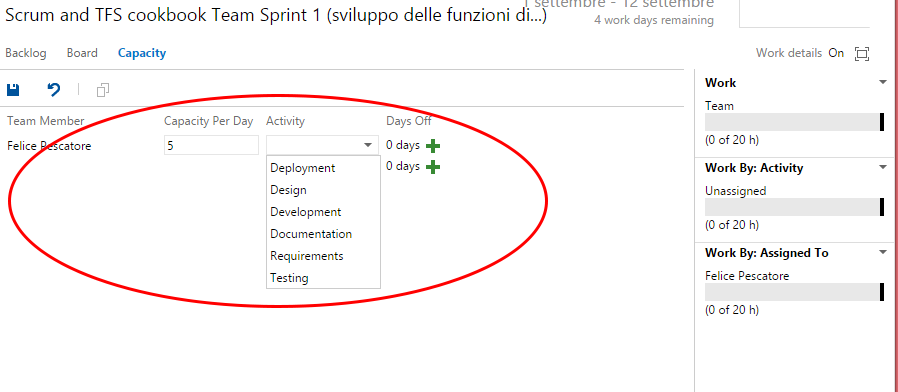Click the 0 days link for Felice
Screen dimensions: 898x392
coord(403,145)
